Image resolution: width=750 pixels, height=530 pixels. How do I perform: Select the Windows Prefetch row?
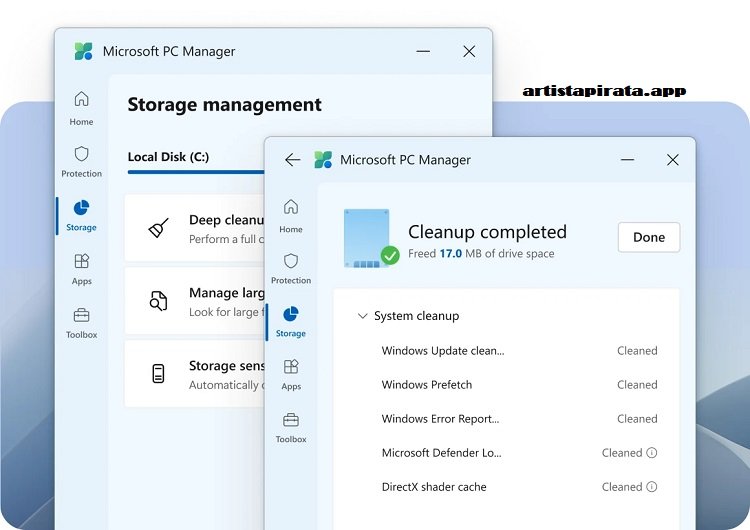[519, 385]
